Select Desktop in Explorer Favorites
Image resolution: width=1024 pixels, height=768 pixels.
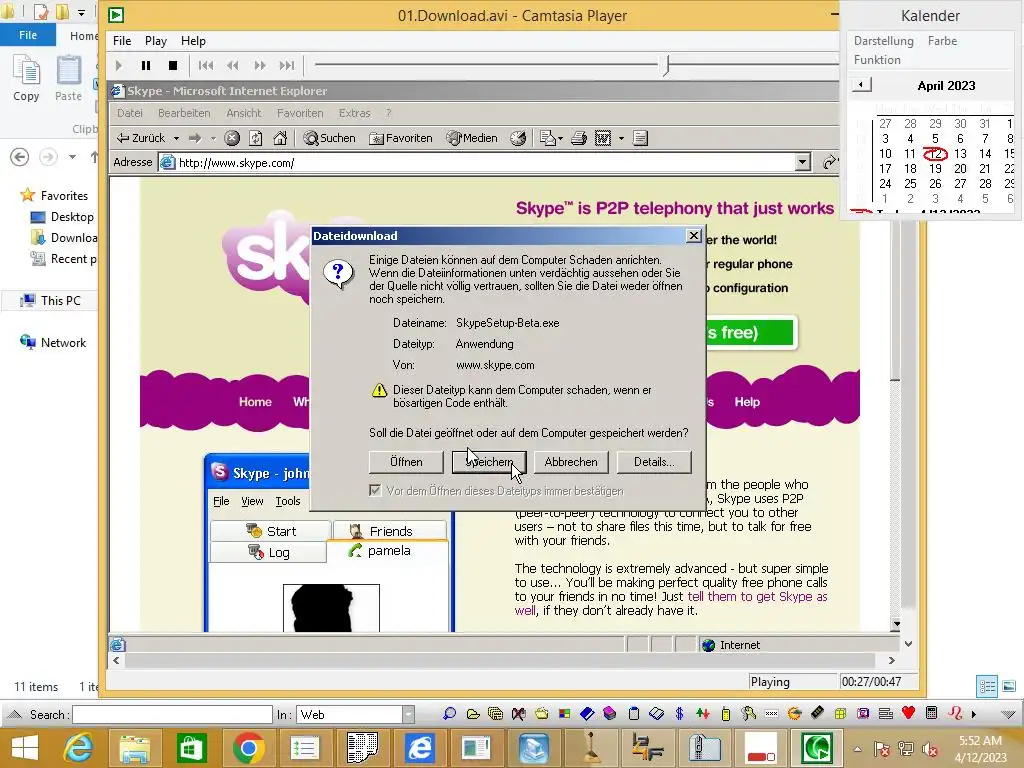[x=62, y=217]
